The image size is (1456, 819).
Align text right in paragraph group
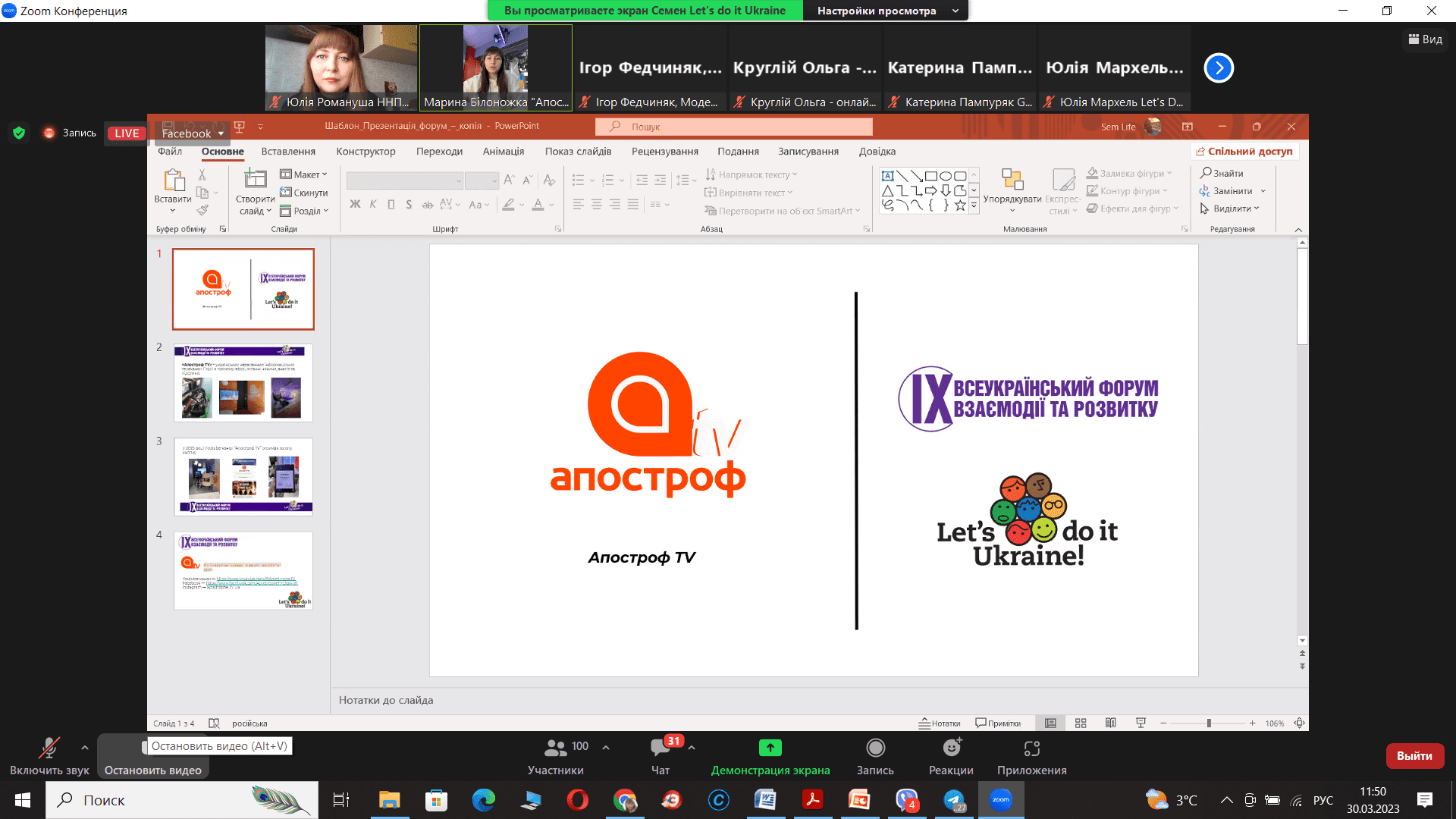tap(614, 204)
